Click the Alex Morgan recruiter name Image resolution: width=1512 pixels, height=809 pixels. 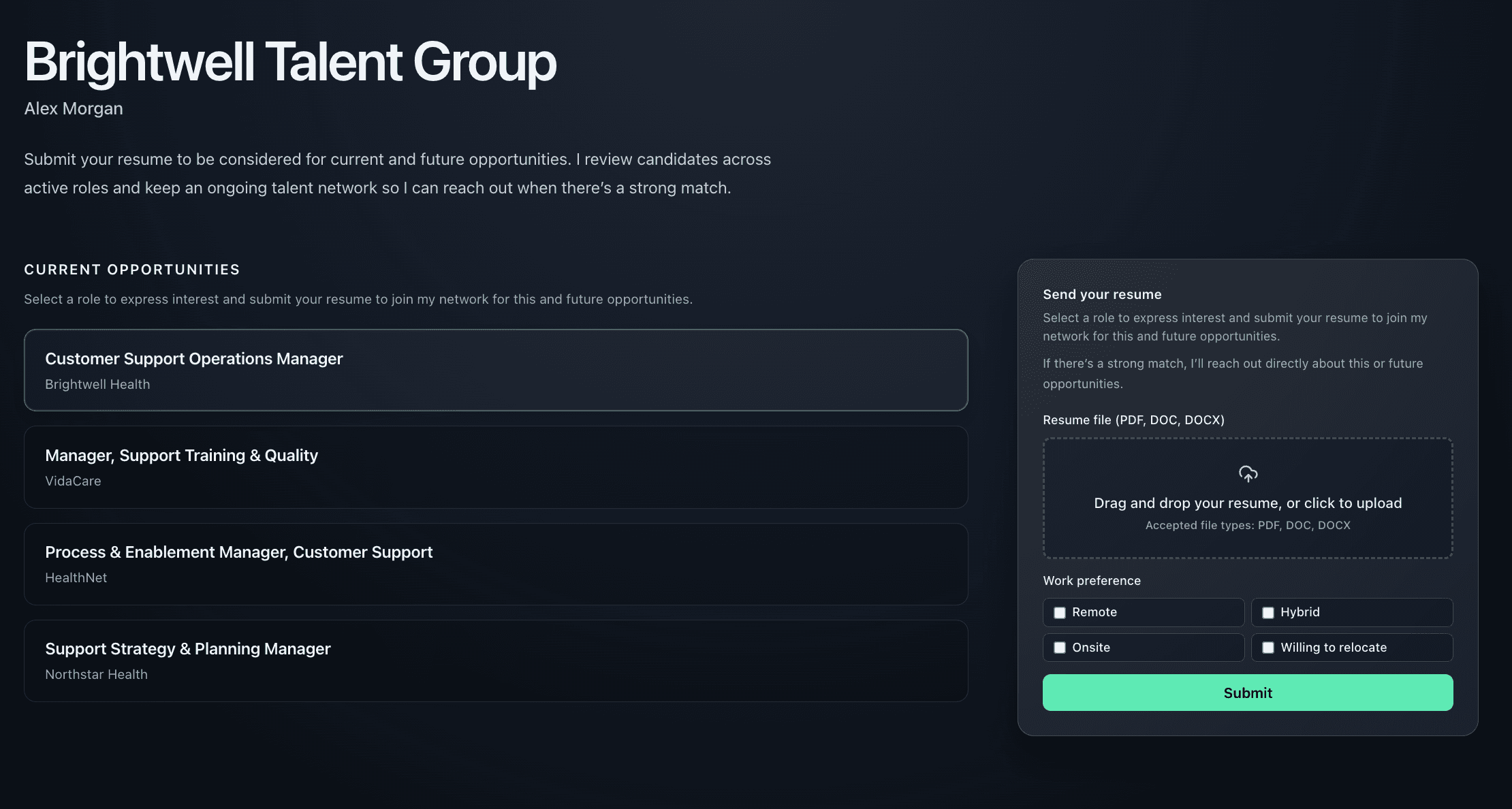(x=74, y=108)
